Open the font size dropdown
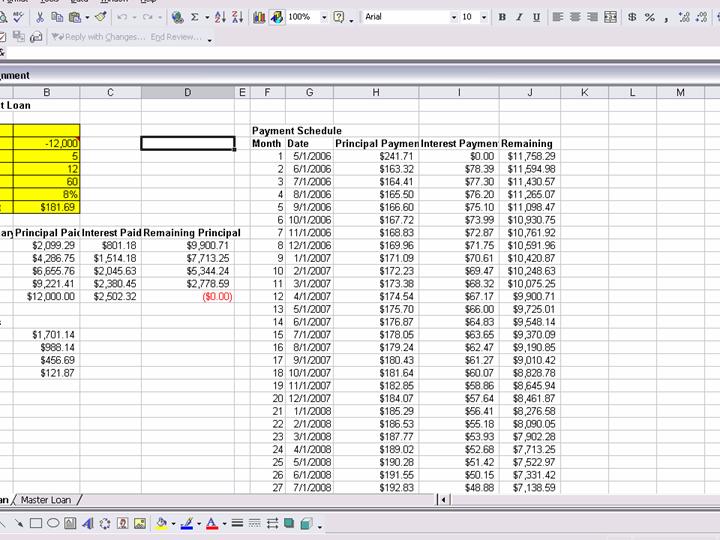Viewport: 720px width, 540px height. 485,17
